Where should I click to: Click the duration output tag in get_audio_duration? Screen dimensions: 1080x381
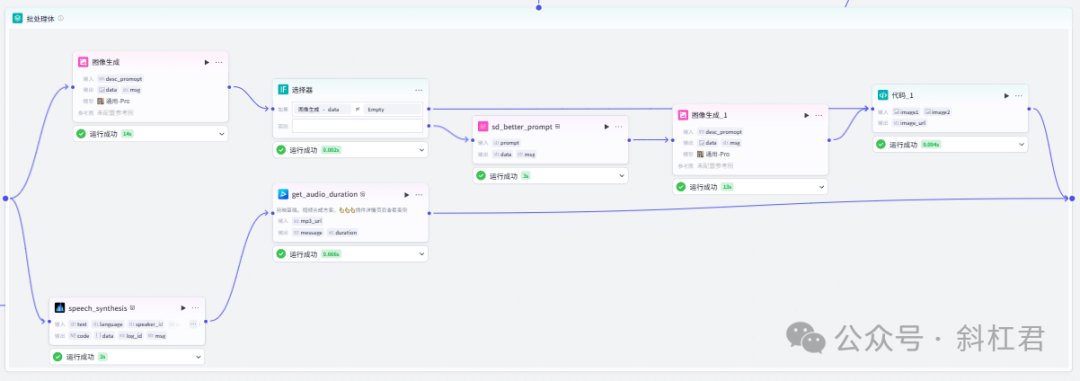pos(342,233)
